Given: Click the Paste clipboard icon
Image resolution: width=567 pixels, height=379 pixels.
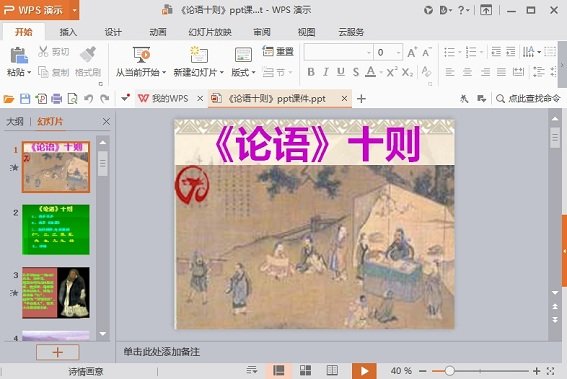Looking at the screenshot, I should [x=18, y=55].
